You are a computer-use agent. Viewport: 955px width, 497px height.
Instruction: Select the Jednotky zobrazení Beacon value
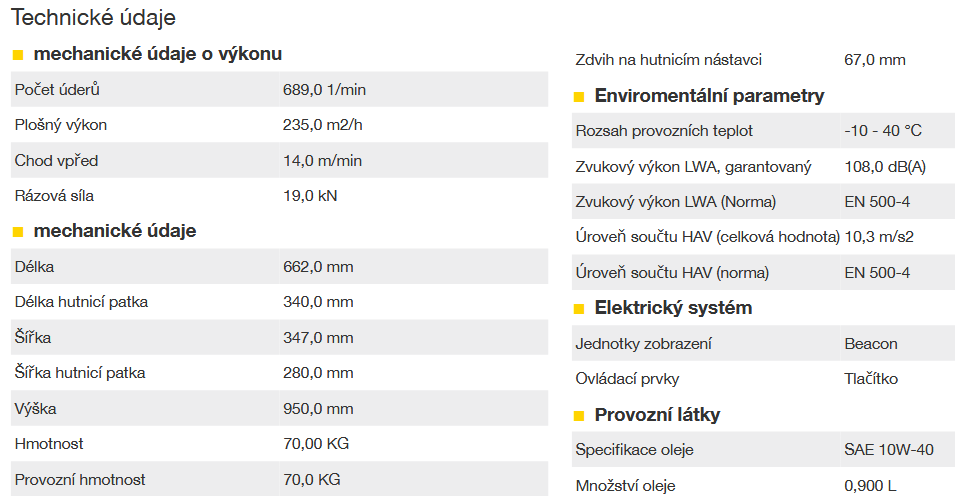[x=871, y=344]
